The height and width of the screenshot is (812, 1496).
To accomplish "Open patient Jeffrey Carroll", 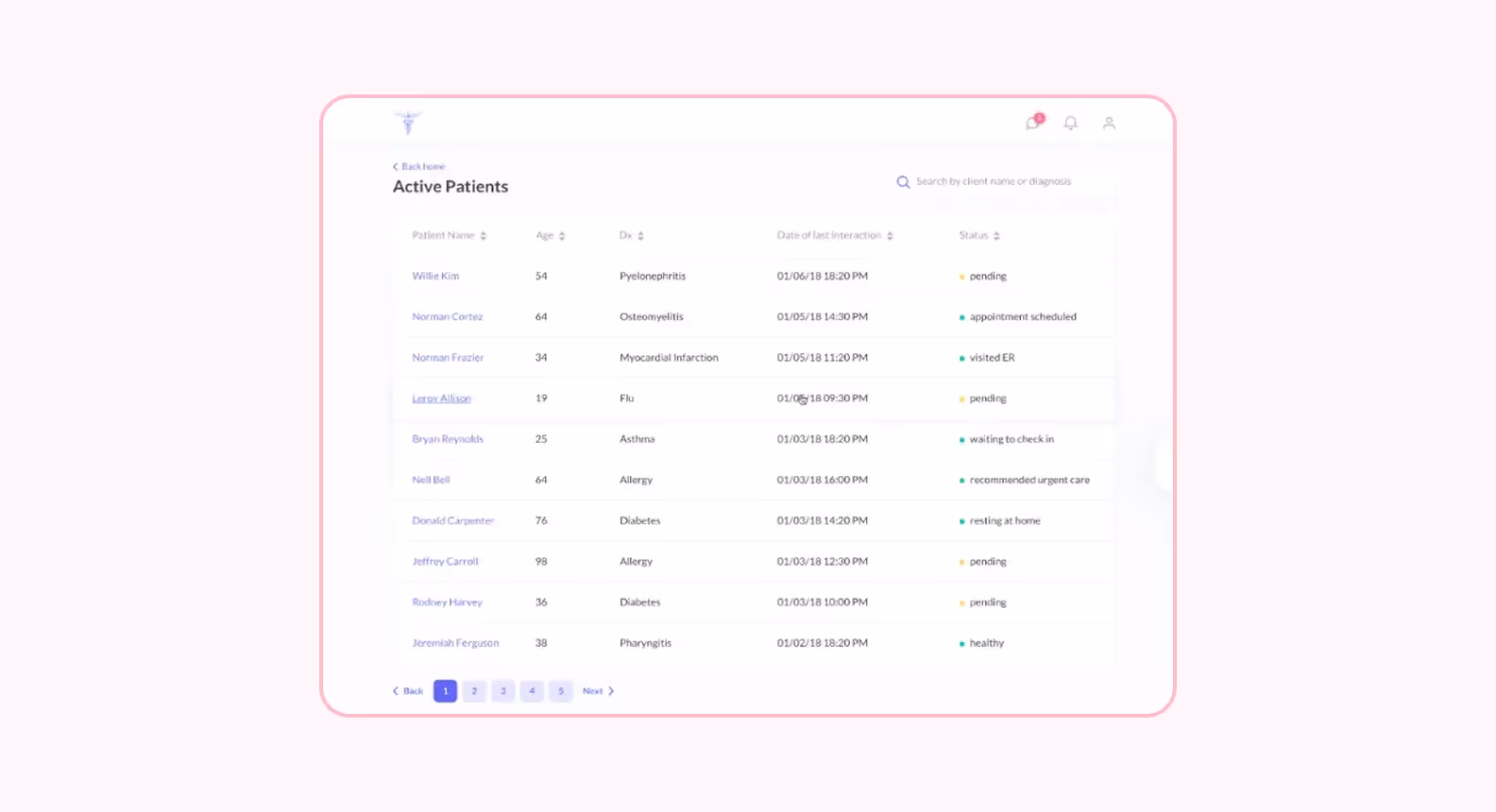I will pos(445,561).
